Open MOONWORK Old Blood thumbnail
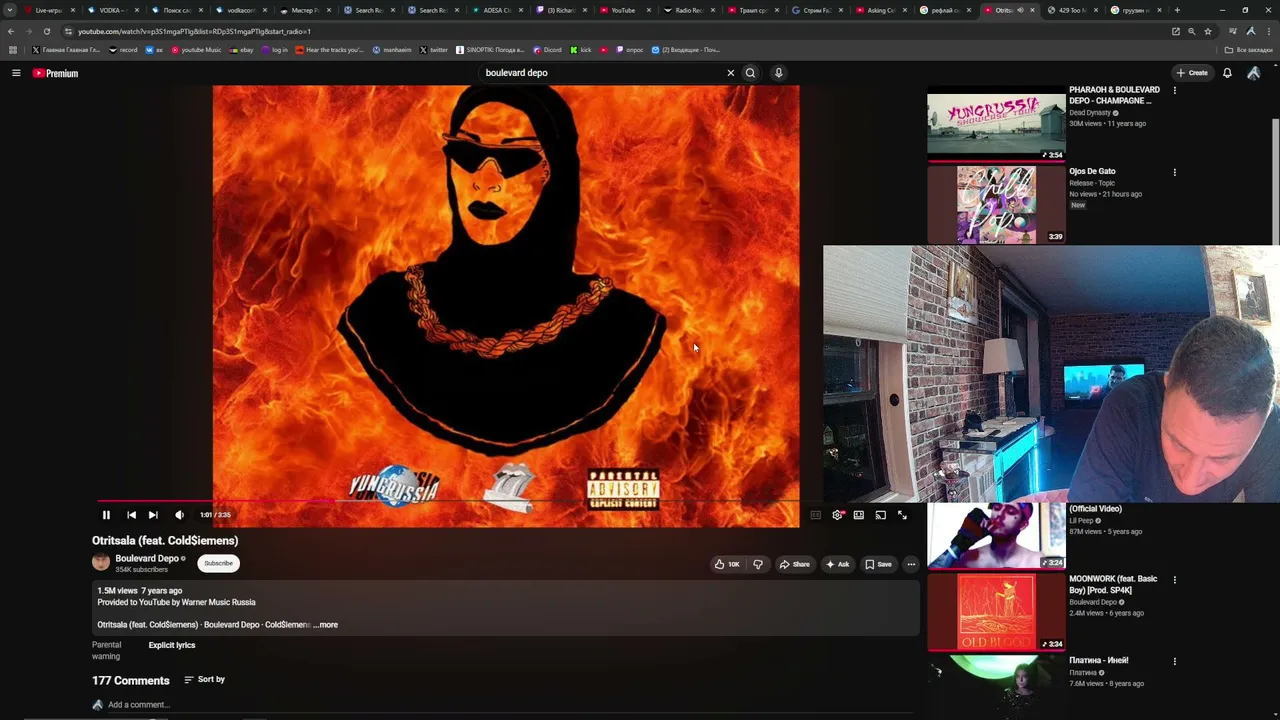The image size is (1280, 720). 996,612
